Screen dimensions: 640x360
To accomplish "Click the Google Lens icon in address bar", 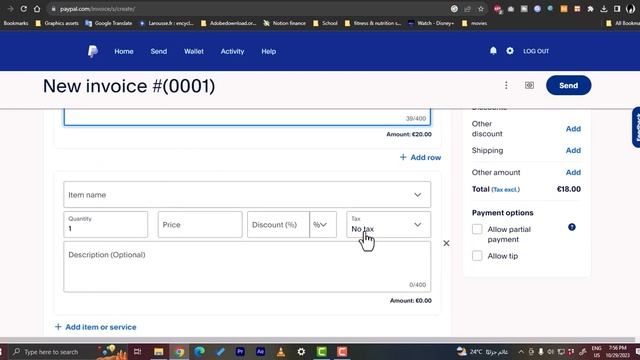I will click(454, 9).
